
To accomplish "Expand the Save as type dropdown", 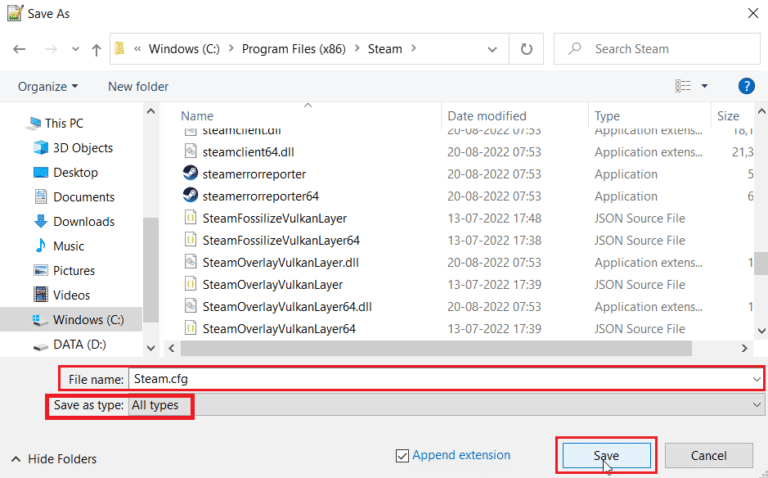I will coord(756,405).
